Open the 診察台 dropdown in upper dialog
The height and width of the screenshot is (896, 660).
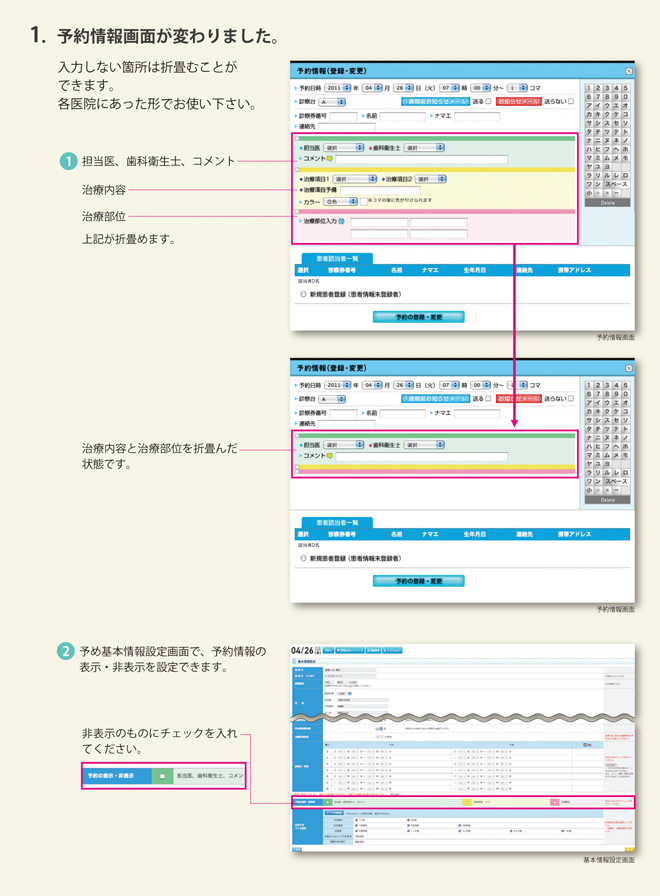[x=332, y=102]
